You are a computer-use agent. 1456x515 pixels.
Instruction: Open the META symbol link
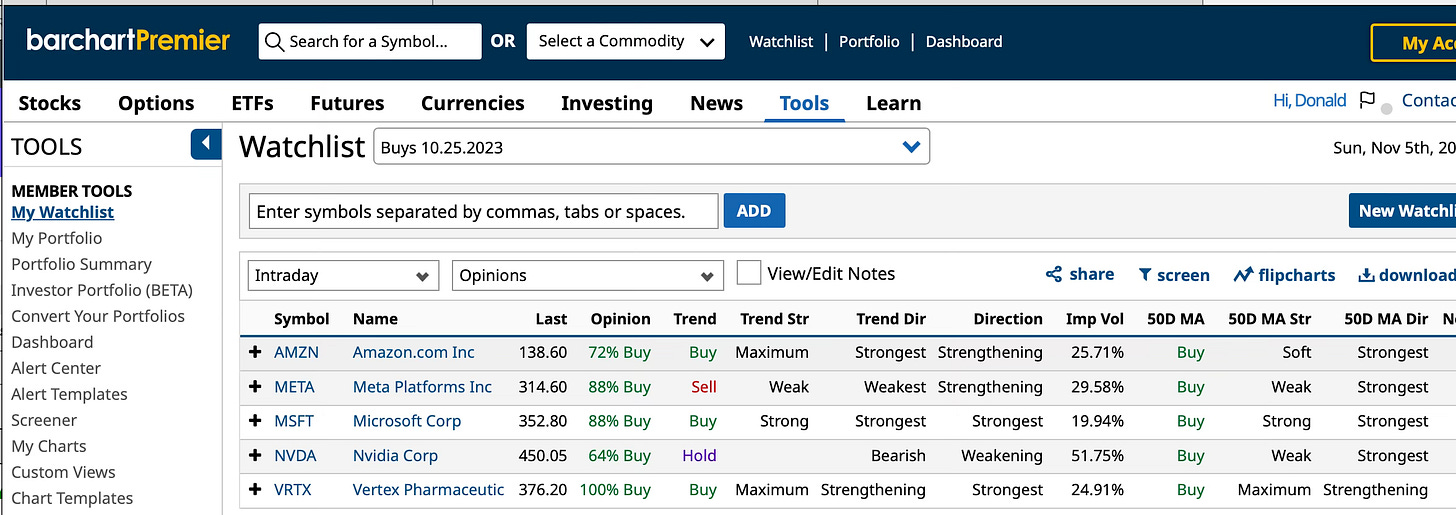294,387
